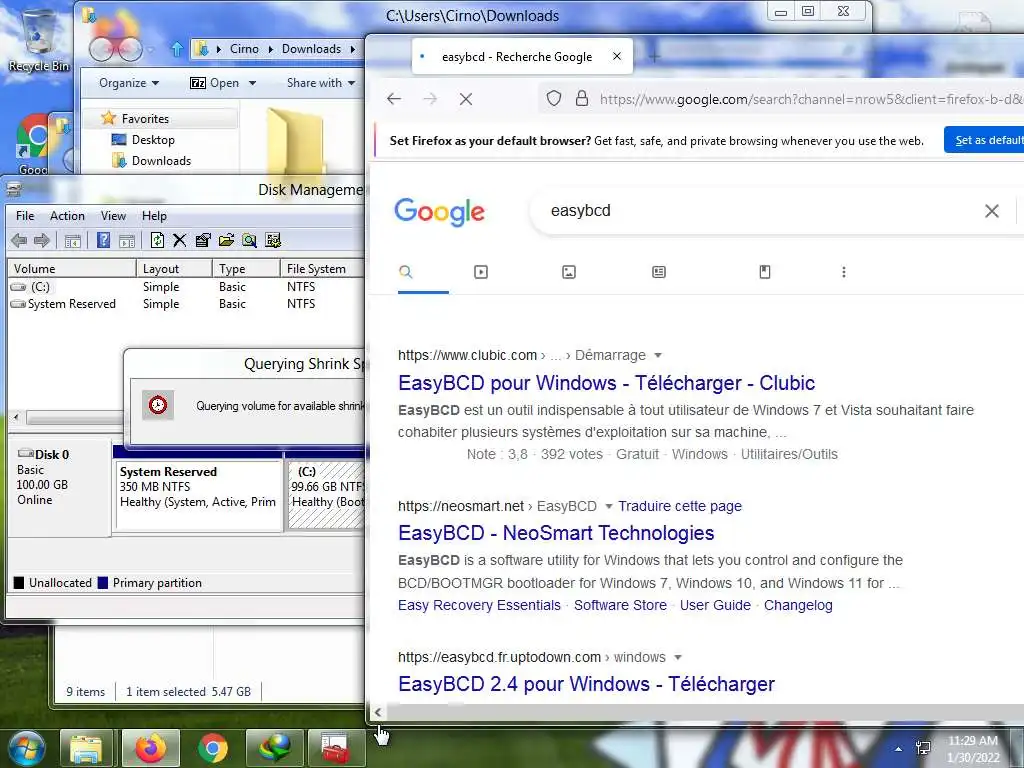Go back in Firefox
Screen dimensions: 1024x768
[x=394, y=99]
